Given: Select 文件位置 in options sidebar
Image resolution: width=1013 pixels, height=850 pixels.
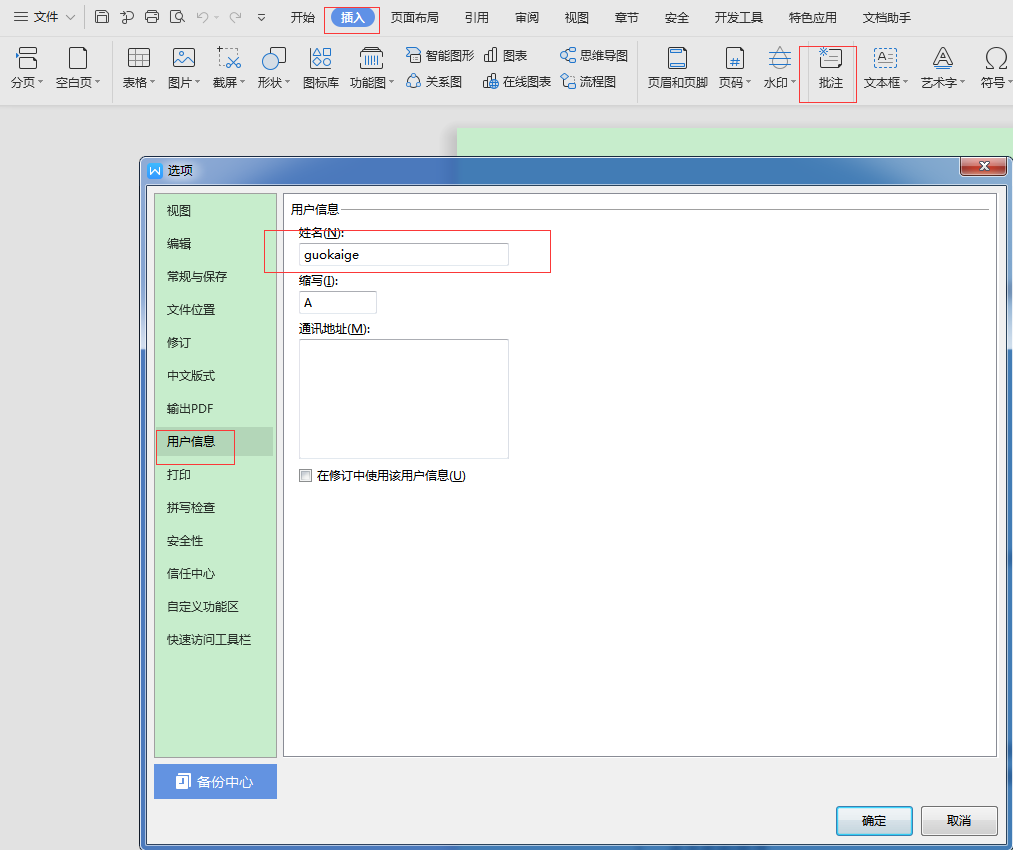Looking at the screenshot, I should tap(191, 309).
